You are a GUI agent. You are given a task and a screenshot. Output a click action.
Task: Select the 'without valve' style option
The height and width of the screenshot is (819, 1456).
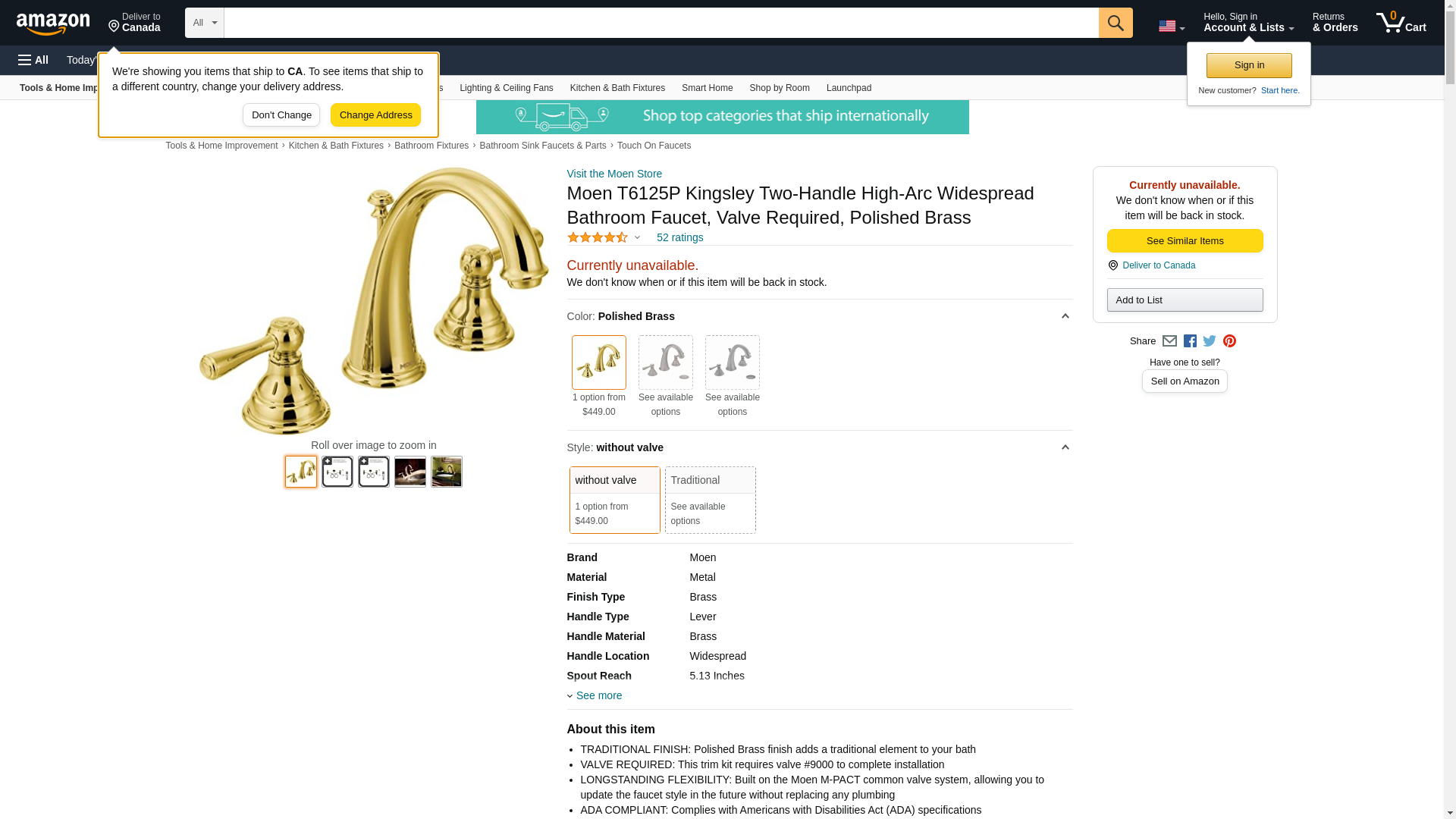tap(614, 500)
